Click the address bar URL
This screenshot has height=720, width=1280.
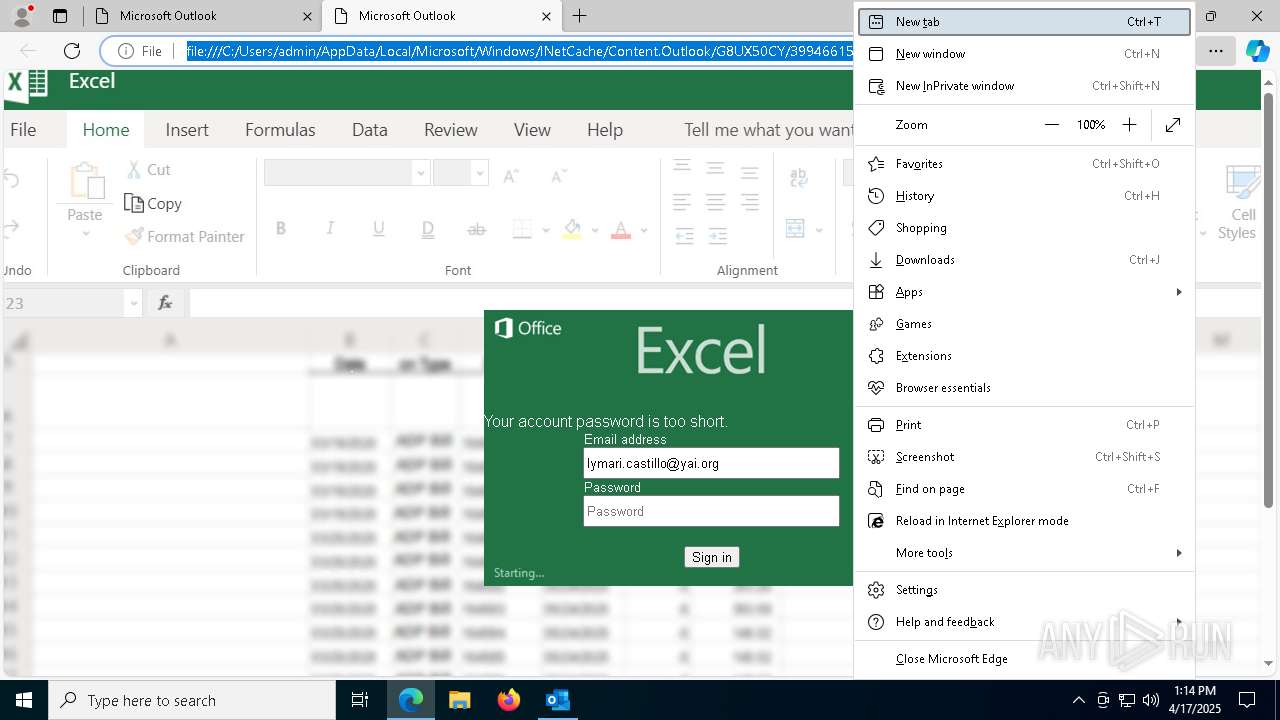(519, 51)
